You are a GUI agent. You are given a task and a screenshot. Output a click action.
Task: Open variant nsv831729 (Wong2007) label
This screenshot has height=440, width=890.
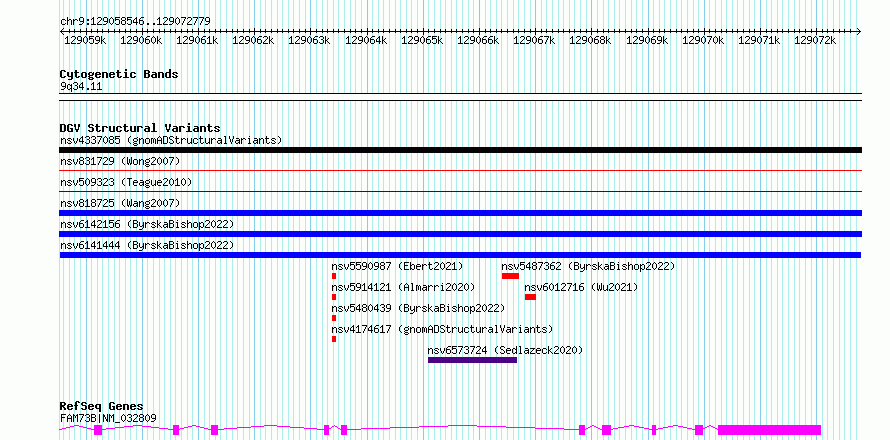[x=120, y=161]
